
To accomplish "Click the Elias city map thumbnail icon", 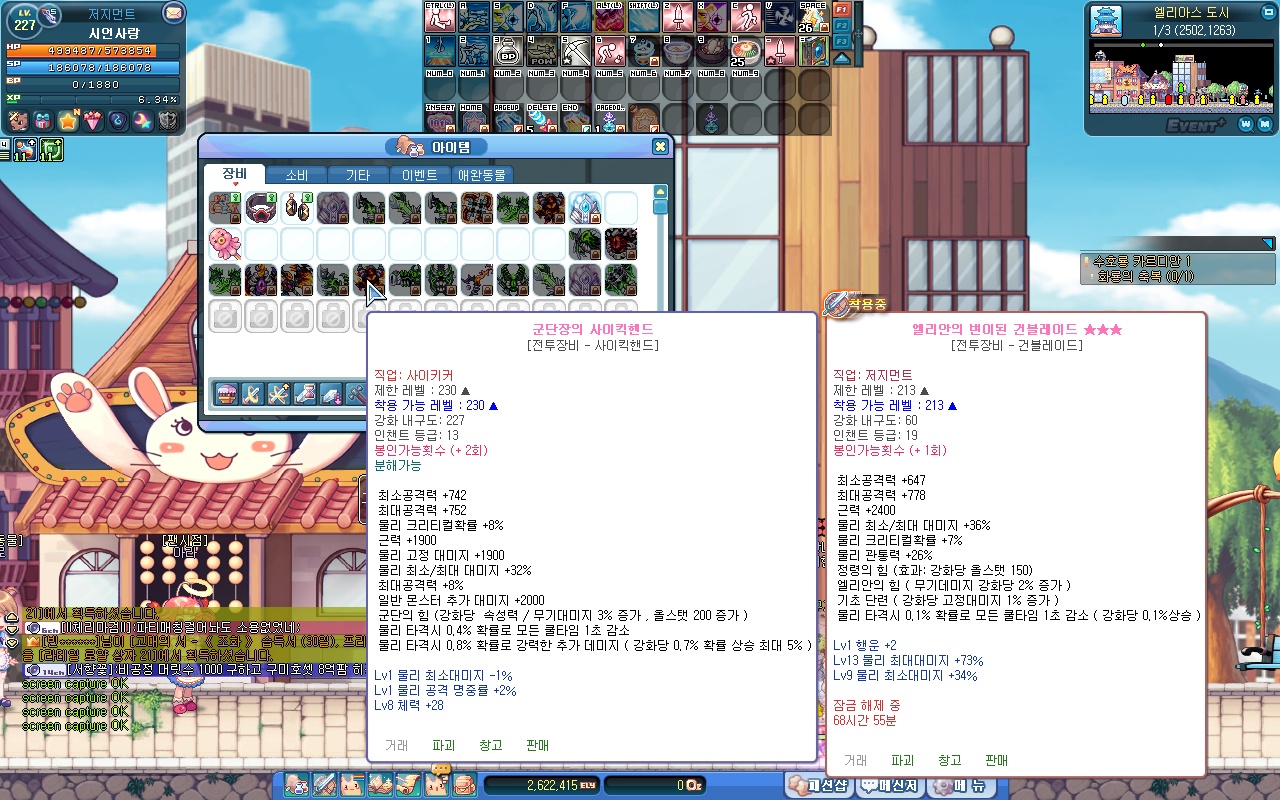I will (1103, 21).
